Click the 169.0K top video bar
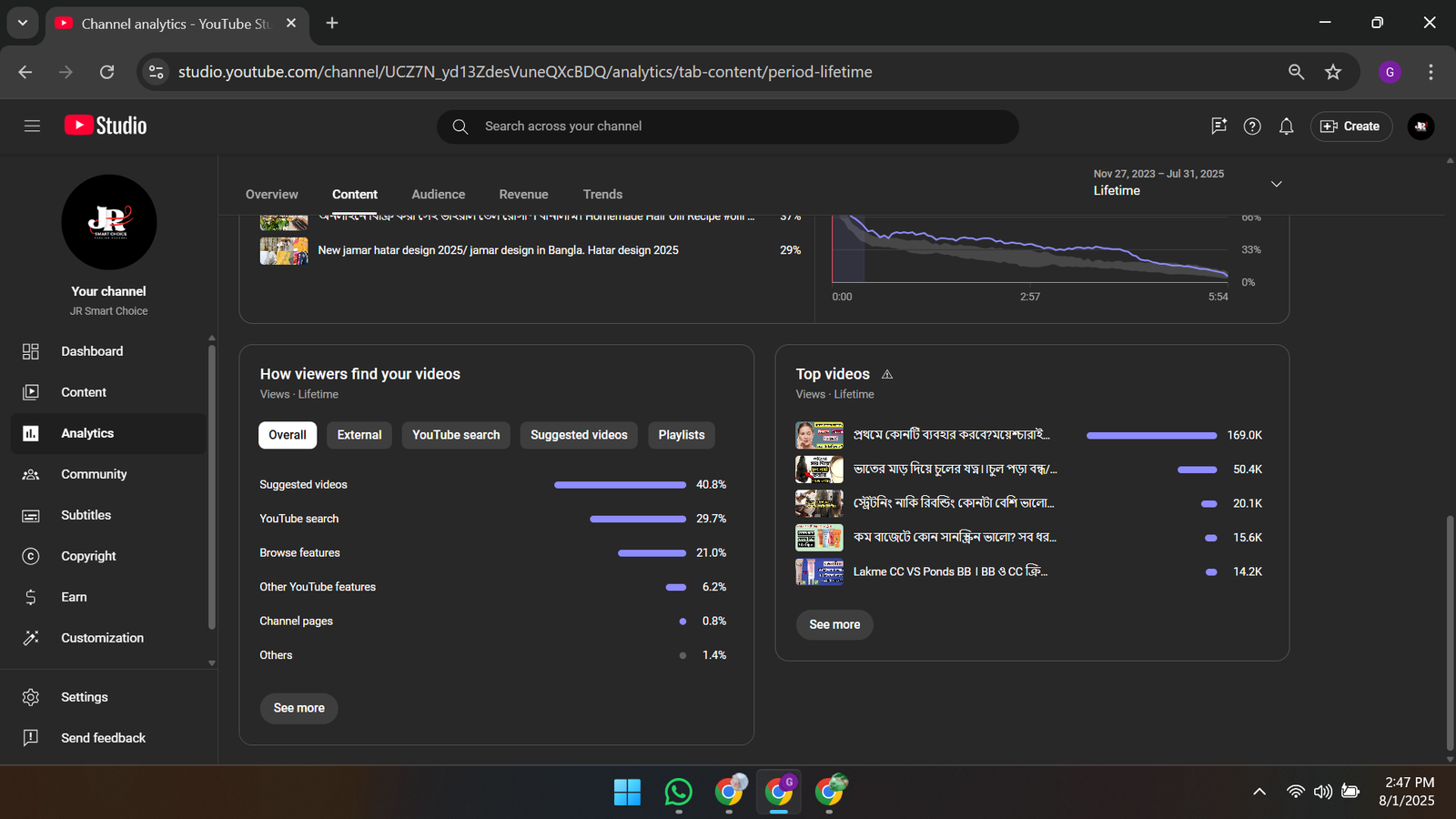 pyautogui.click(x=1151, y=435)
